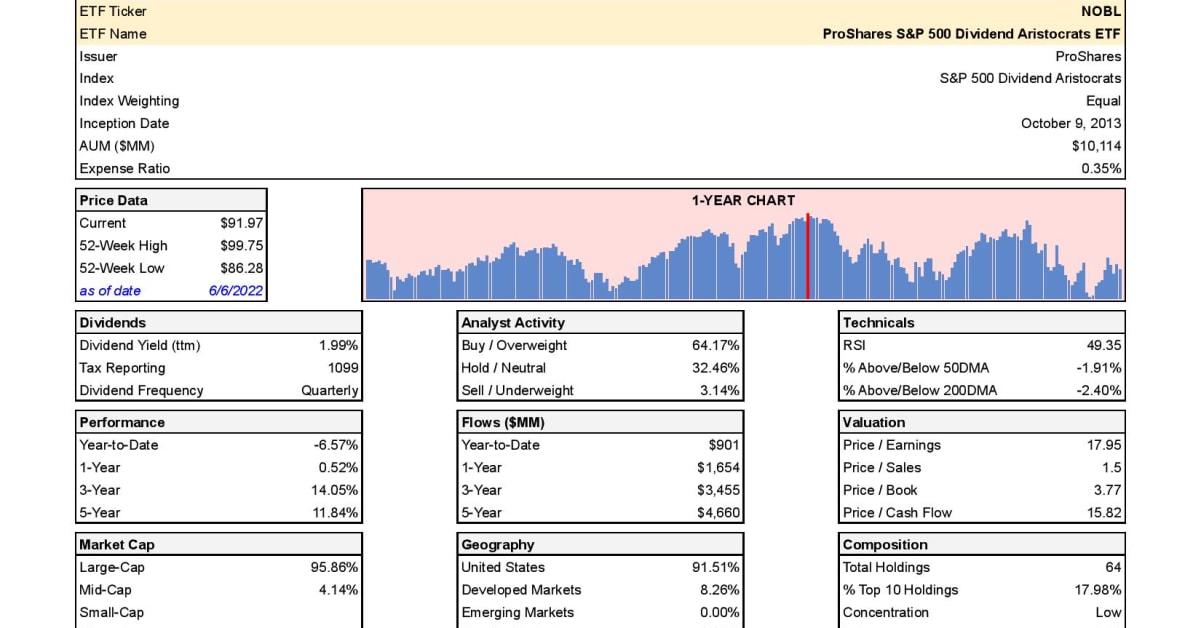Select the United States value 91.51%
Viewport: 1200px width, 628px height.
point(716,567)
